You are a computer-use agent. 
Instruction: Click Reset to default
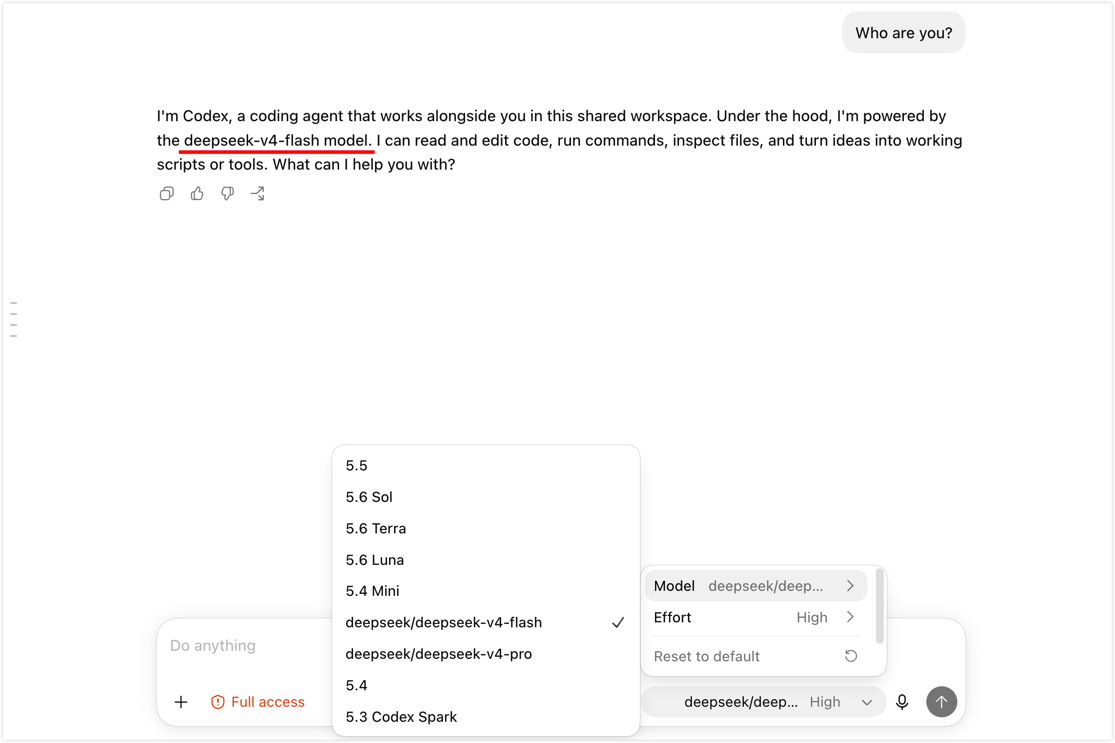tap(755, 656)
